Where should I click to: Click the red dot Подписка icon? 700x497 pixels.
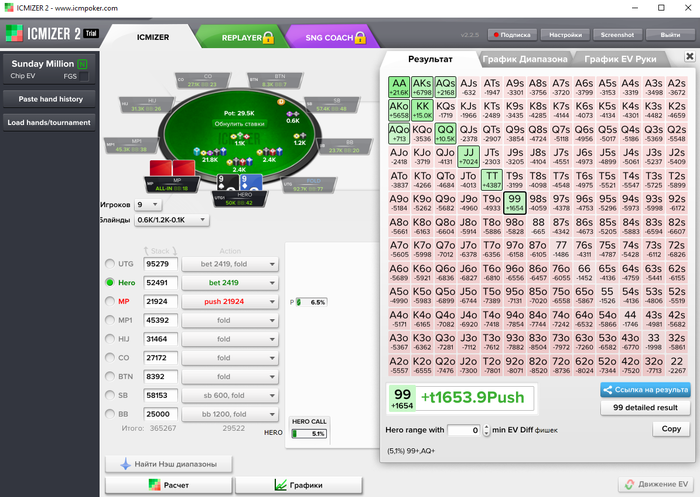pos(496,35)
